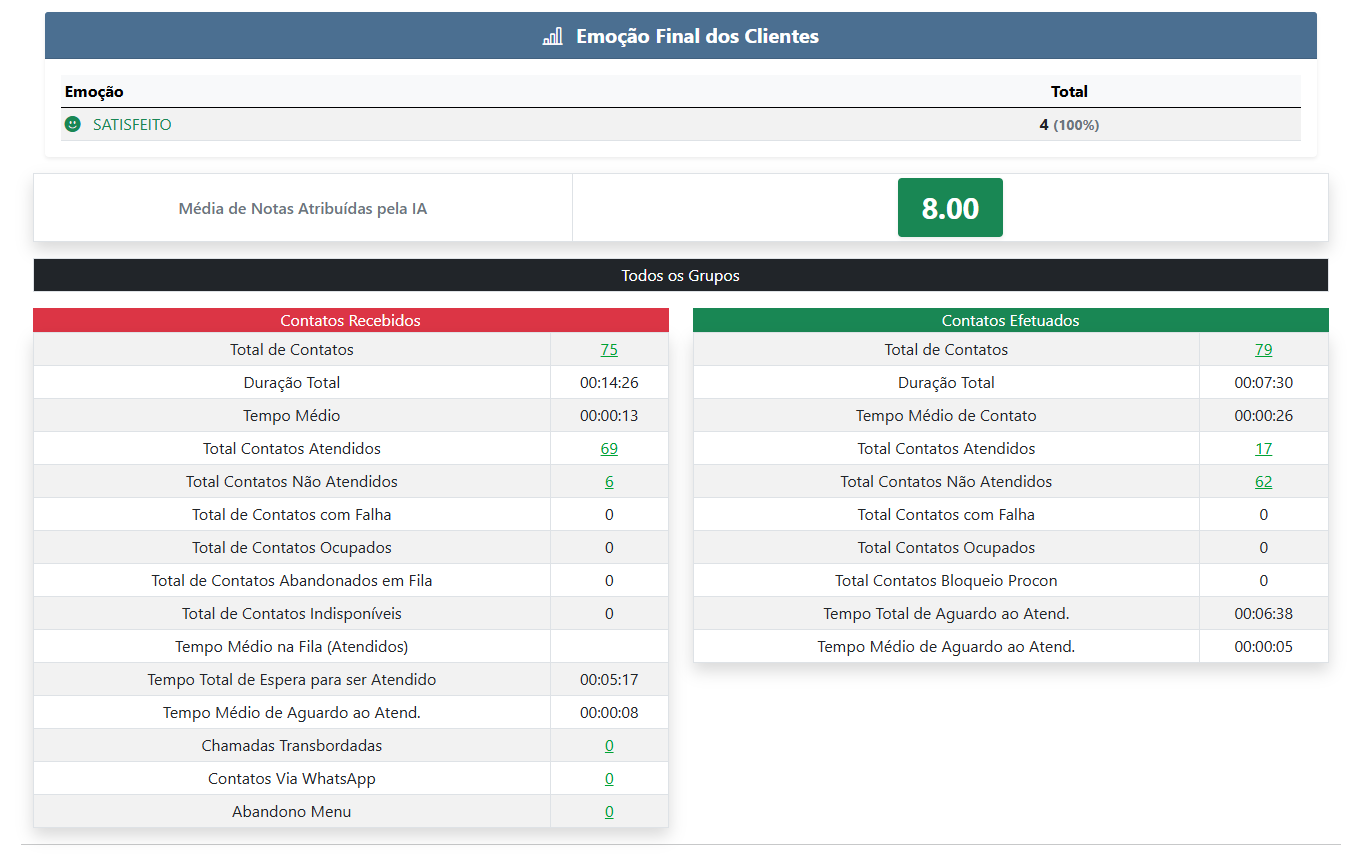Open outgoing Total de Contatos link 79

[1263, 350]
